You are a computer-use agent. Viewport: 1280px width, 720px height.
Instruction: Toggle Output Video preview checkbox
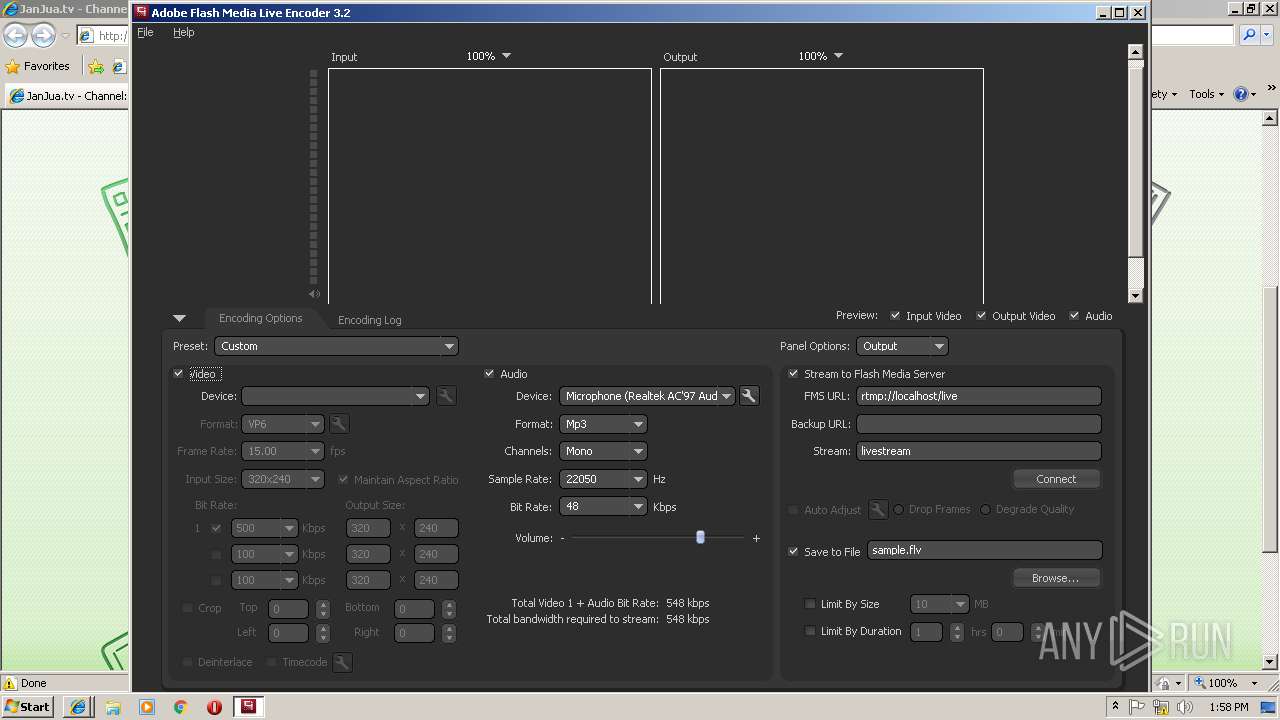point(982,316)
